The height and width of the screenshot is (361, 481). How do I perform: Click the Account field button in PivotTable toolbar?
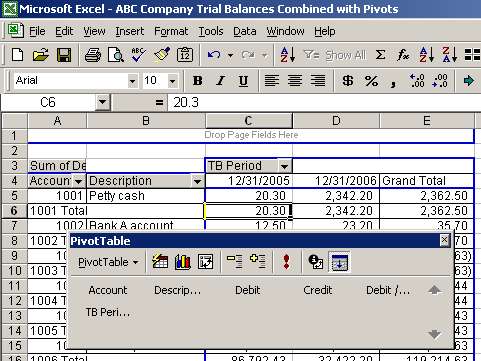pos(108,290)
